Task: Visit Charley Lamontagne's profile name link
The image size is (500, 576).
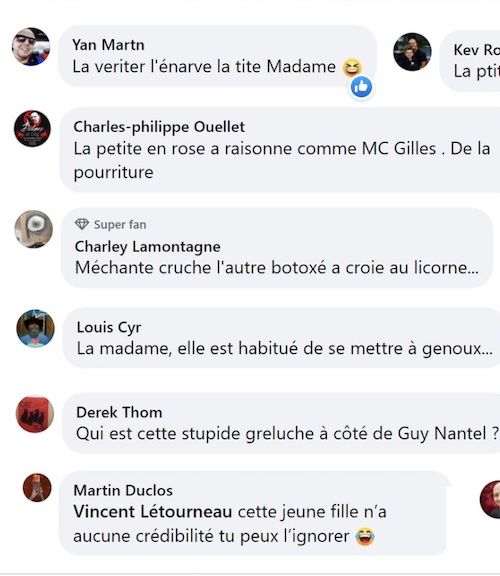Action: pyautogui.click(x=148, y=246)
